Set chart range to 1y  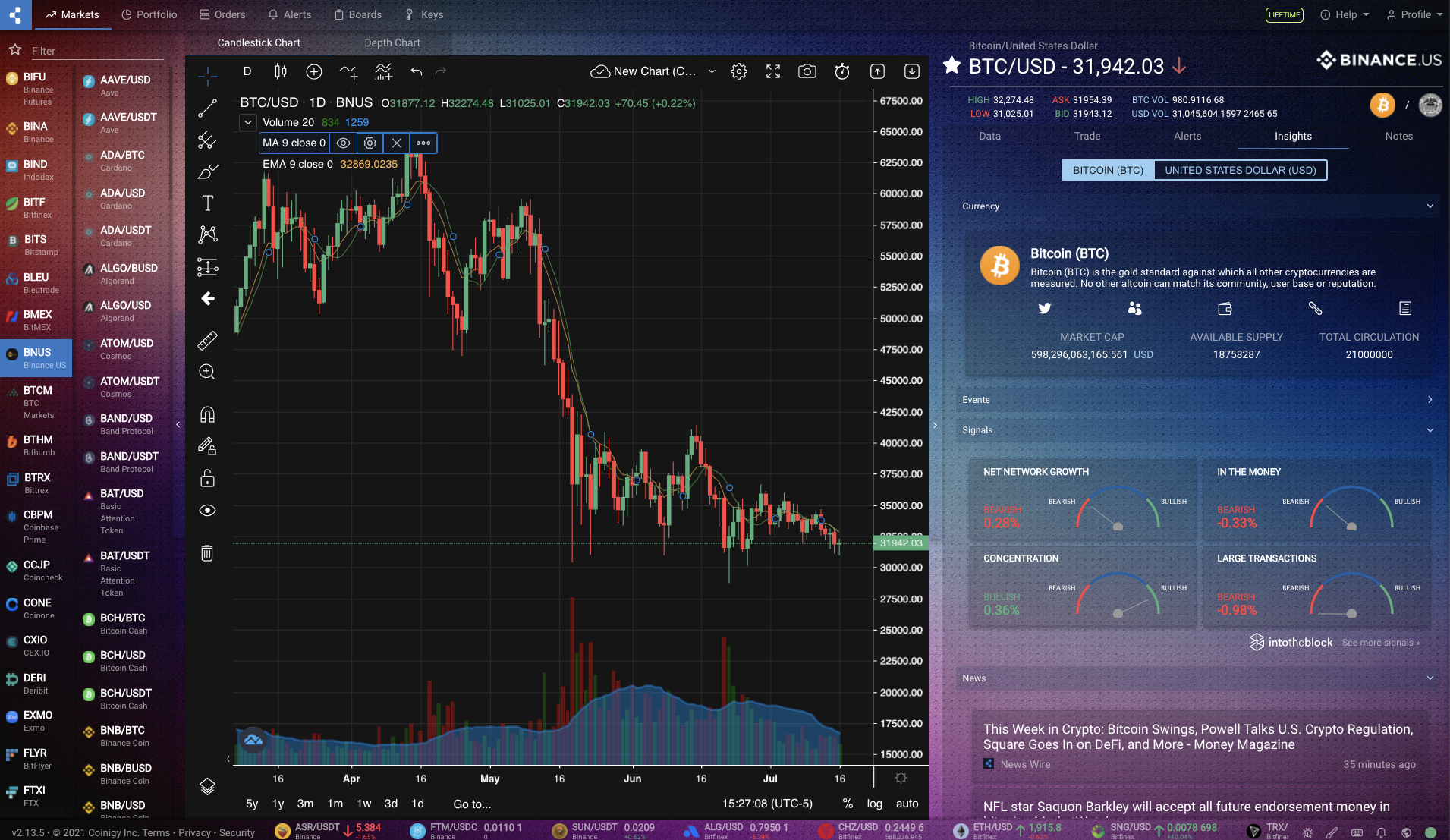point(278,804)
